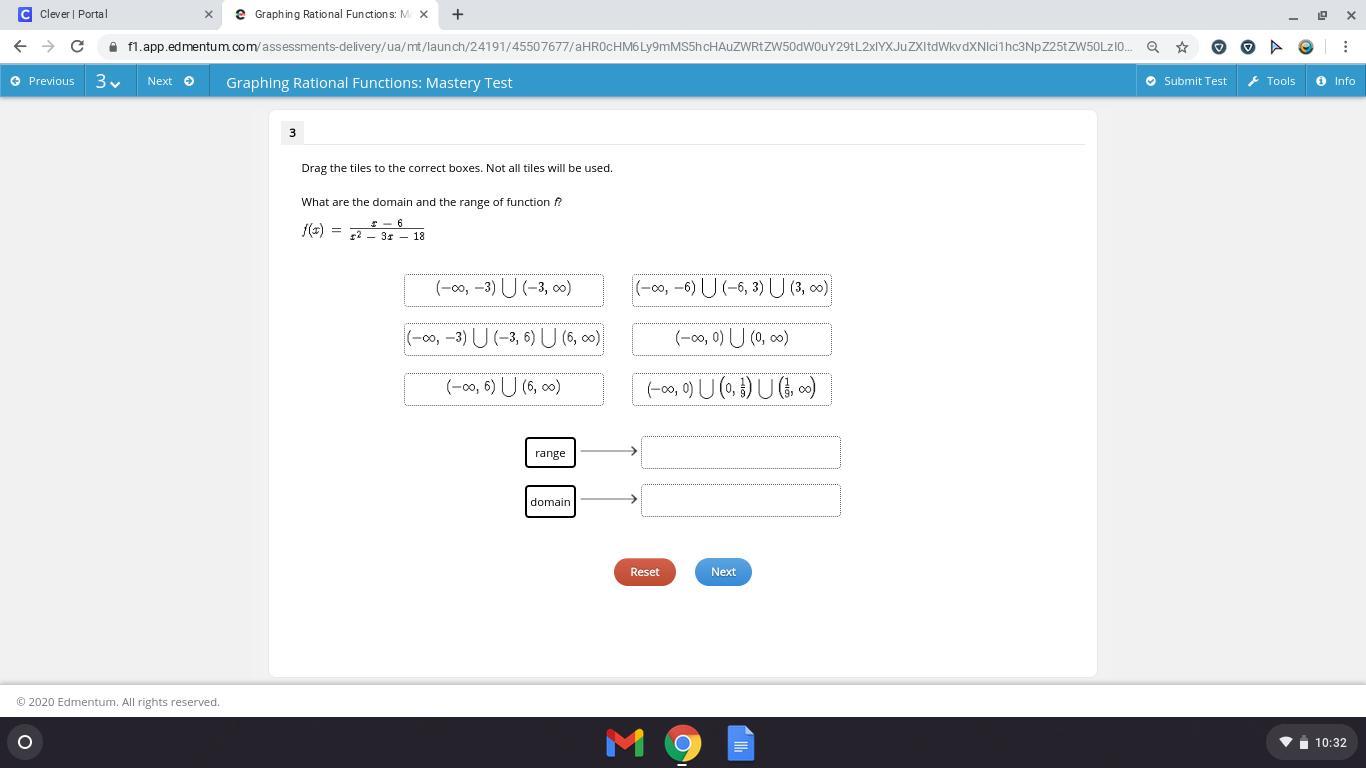Click the arrow-shaped extension icon
The image size is (1366, 768).
point(1276,47)
